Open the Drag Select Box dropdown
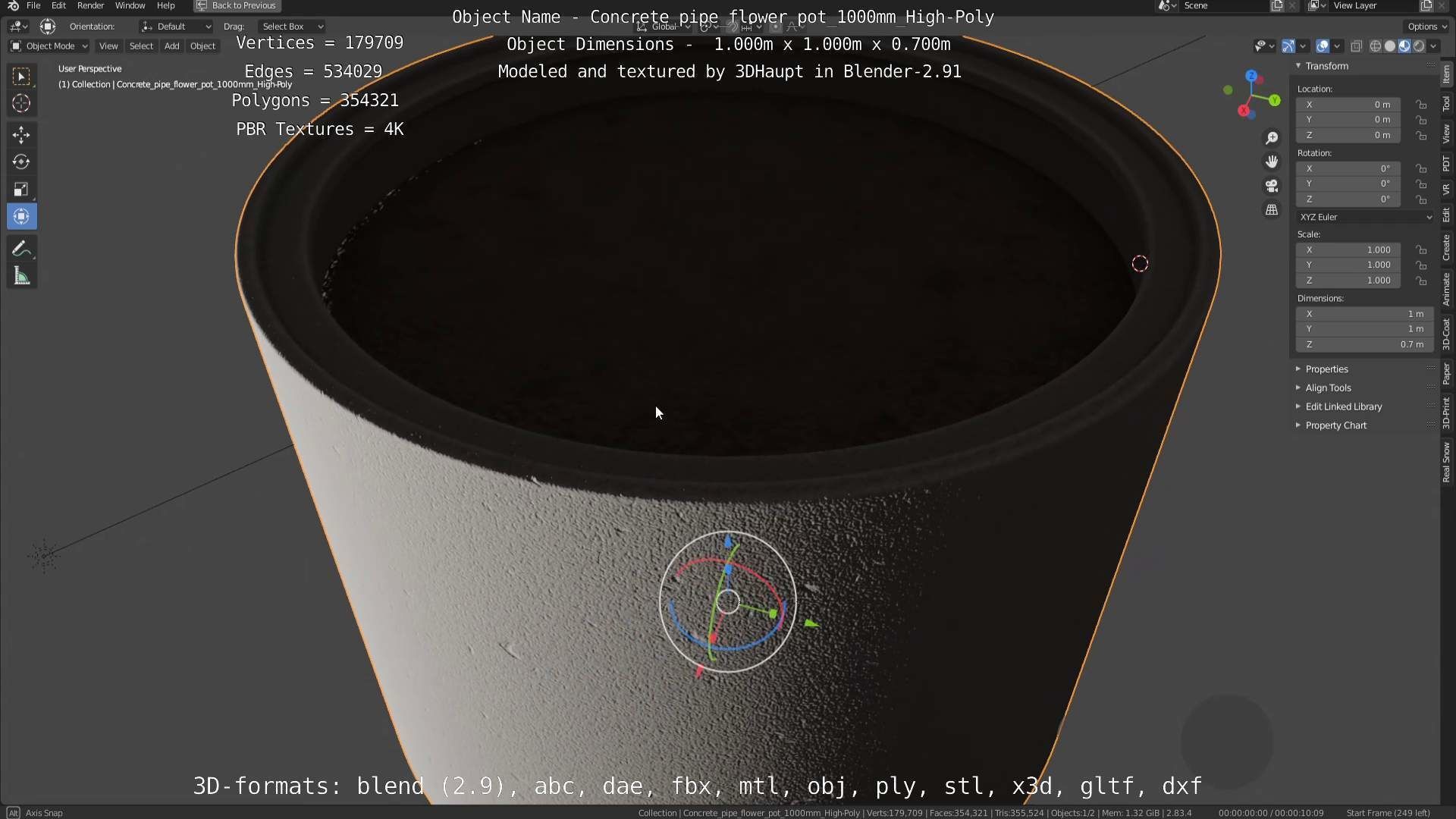 coord(291,27)
